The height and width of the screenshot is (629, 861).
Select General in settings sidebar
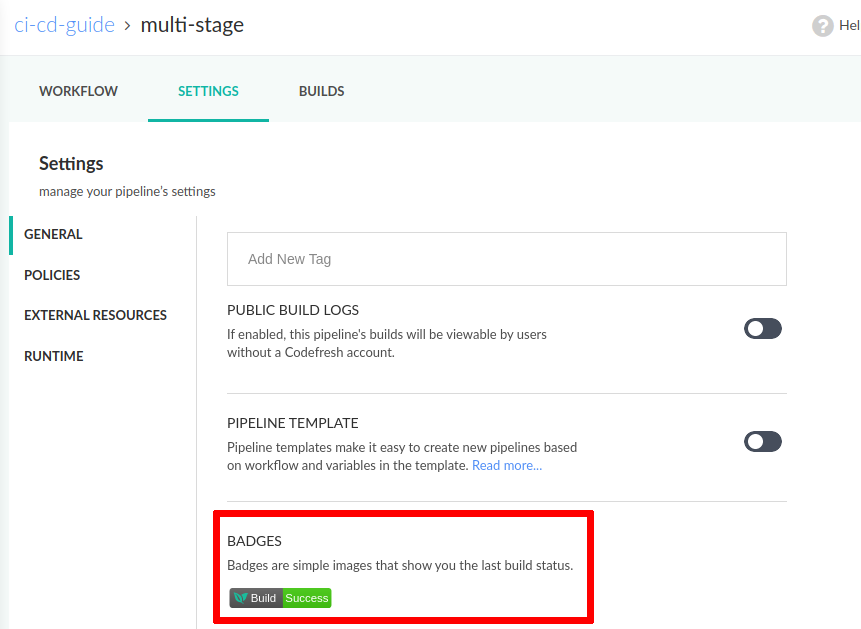click(53, 234)
